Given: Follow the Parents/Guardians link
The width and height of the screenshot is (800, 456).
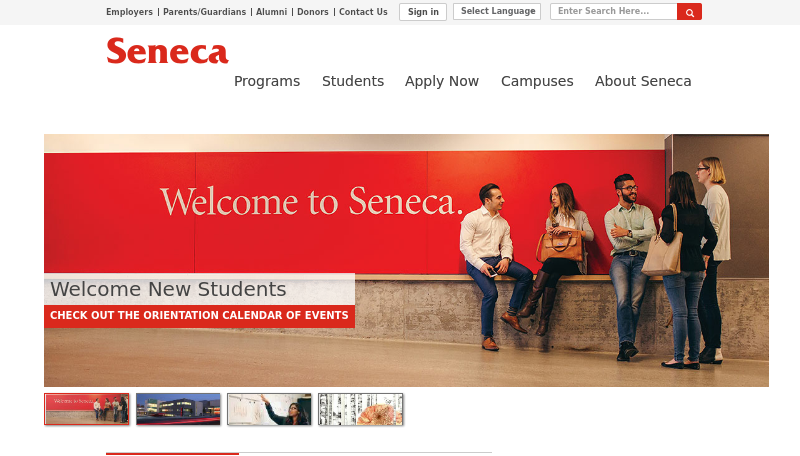Looking at the screenshot, I should [x=204, y=12].
